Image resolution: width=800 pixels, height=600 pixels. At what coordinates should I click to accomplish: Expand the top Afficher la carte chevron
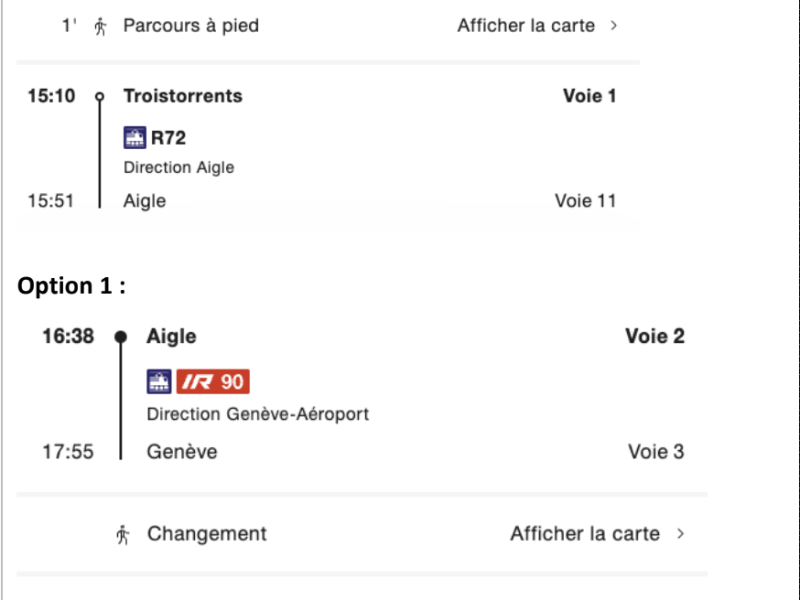tap(614, 26)
